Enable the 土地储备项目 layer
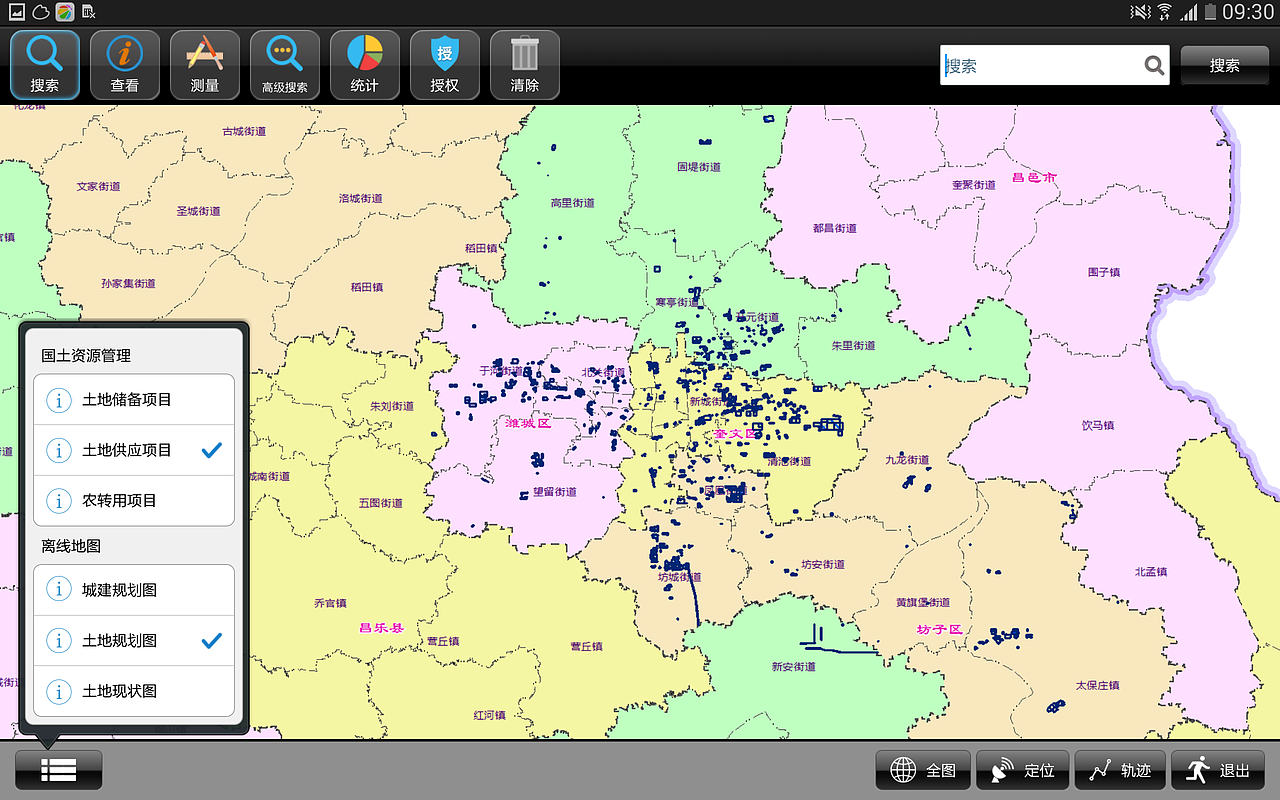1280x800 pixels. (134, 400)
